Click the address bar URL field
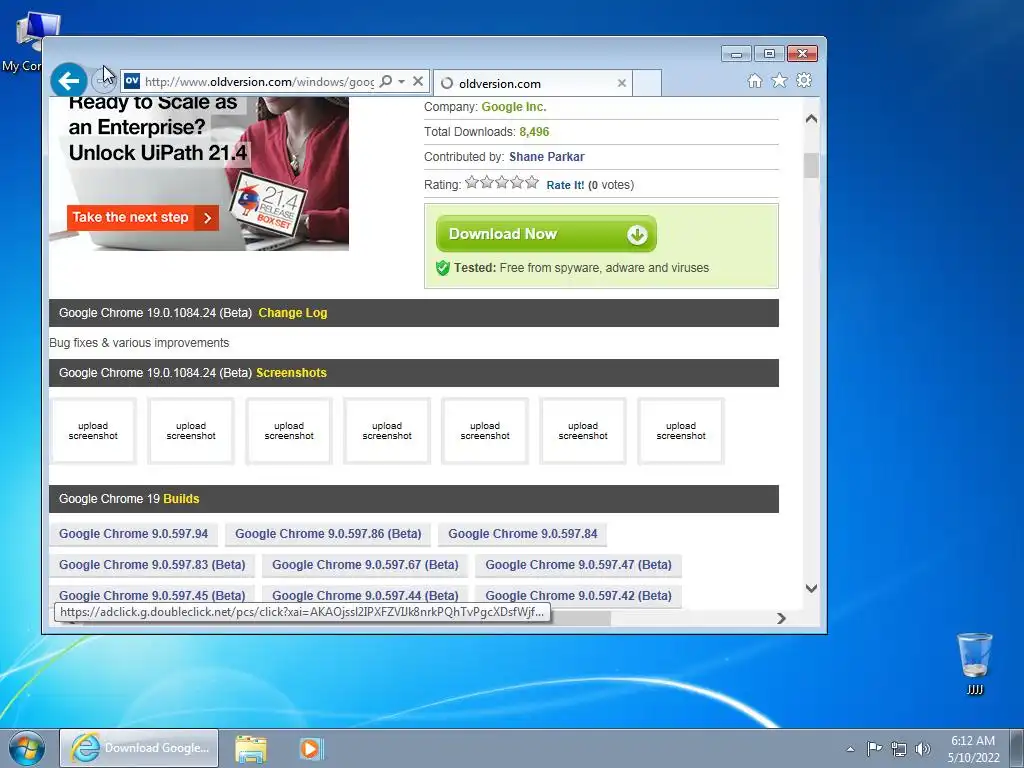 [259, 82]
